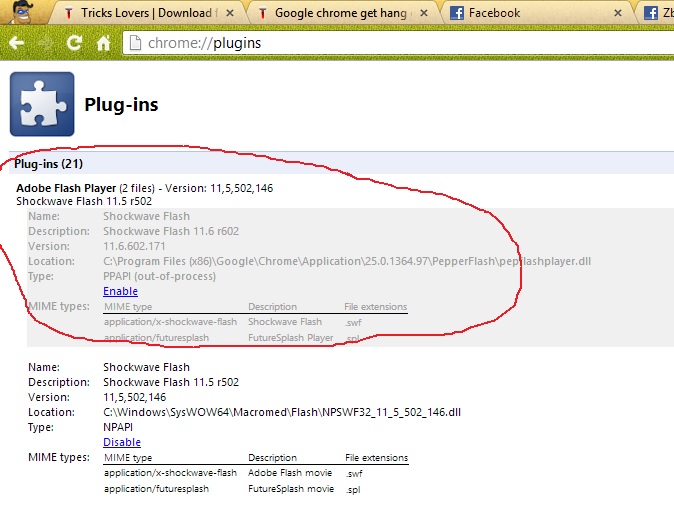
Task: Click the page icon in address bar
Action: tap(135, 43)
